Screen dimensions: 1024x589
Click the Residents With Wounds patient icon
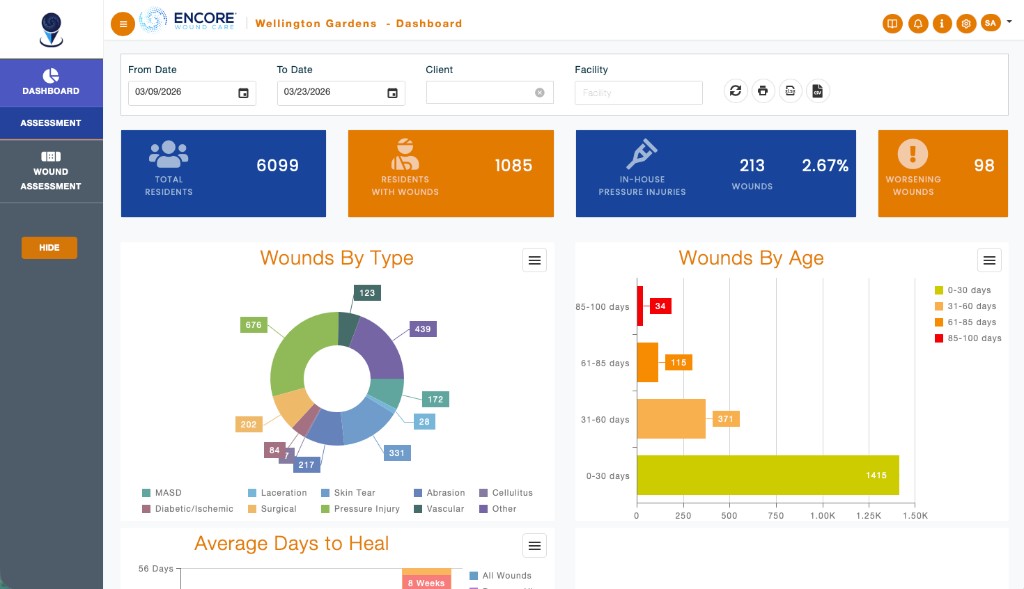405,154
